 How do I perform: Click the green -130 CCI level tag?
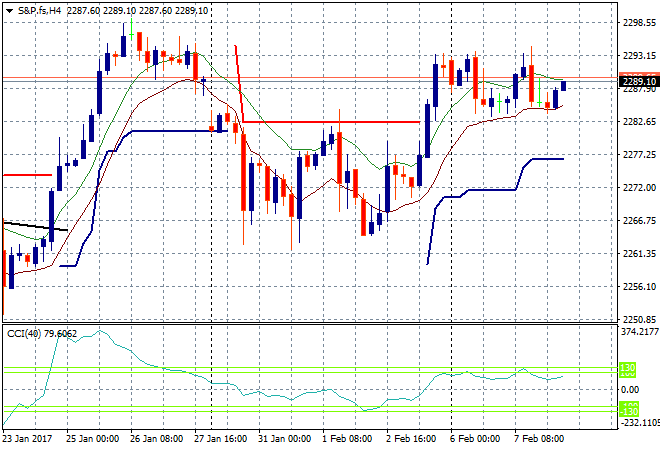tap(629, 412)
